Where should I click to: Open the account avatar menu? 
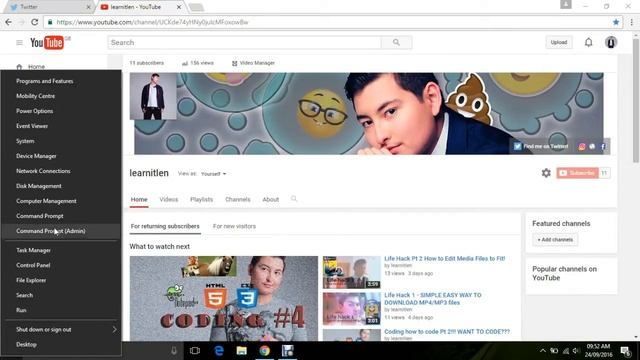(611, 42)
